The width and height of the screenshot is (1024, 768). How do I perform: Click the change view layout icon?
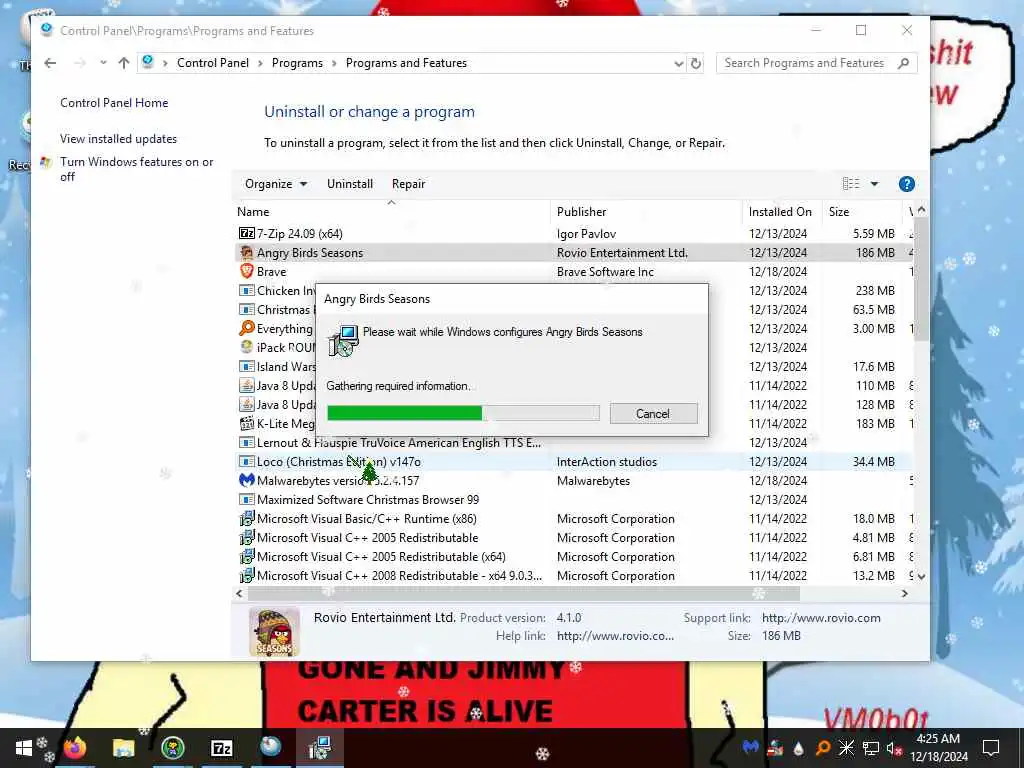[x=850, y=184]
